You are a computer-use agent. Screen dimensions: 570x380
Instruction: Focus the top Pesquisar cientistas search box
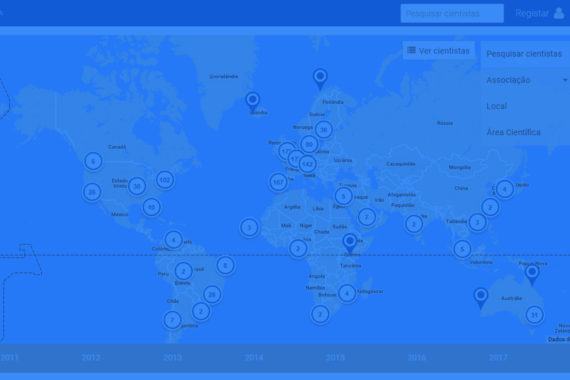(452, 13)
